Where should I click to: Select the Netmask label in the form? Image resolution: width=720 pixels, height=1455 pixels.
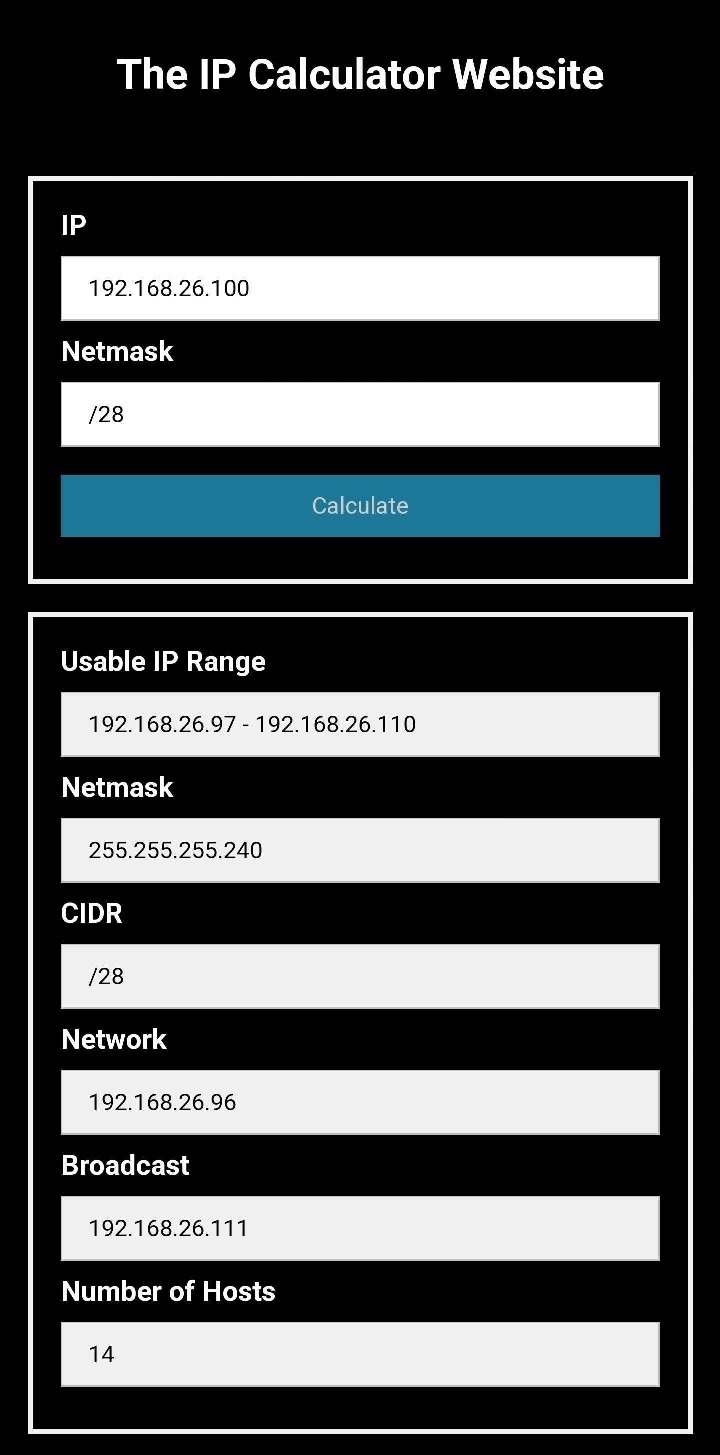pyautogui.click(x=117, y=351)
